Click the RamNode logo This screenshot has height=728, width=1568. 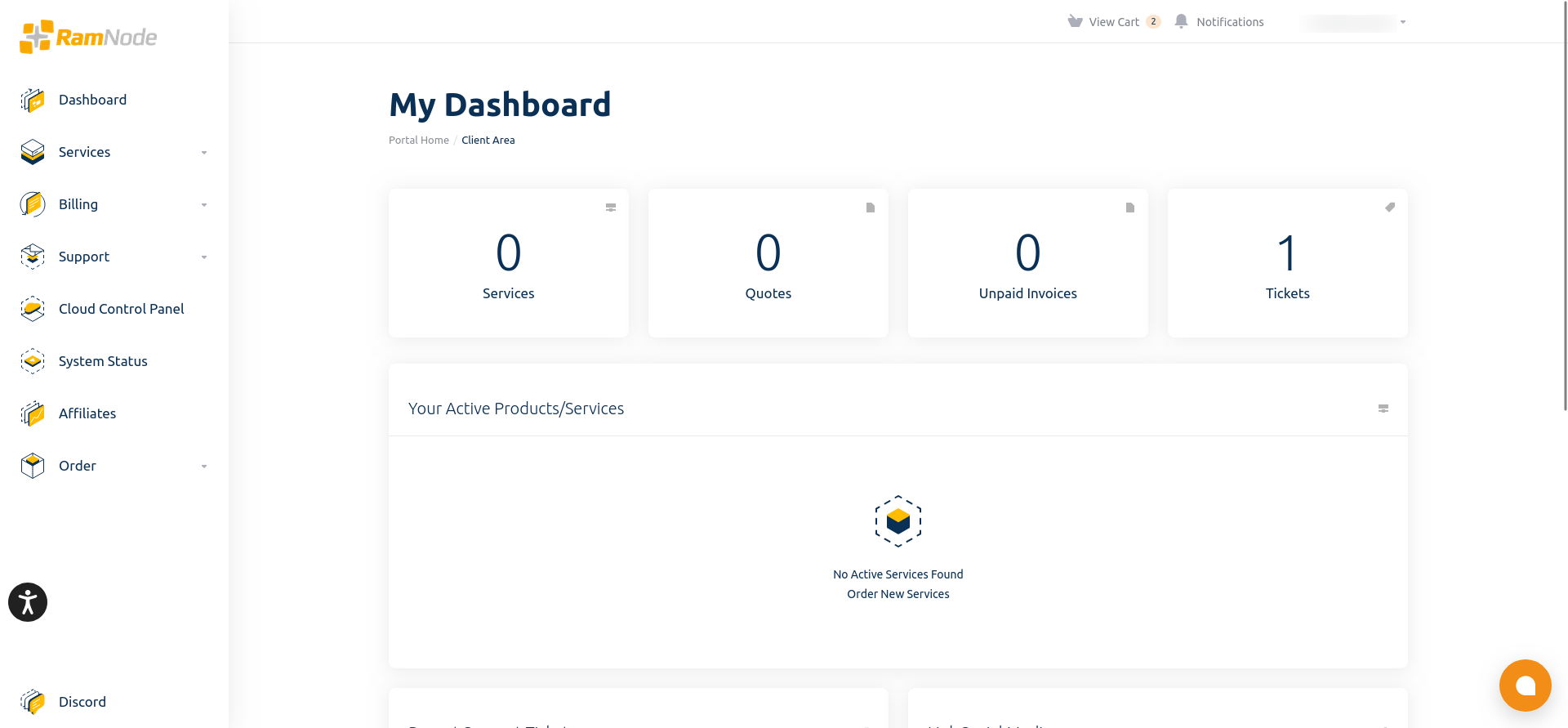pos(88,37)
